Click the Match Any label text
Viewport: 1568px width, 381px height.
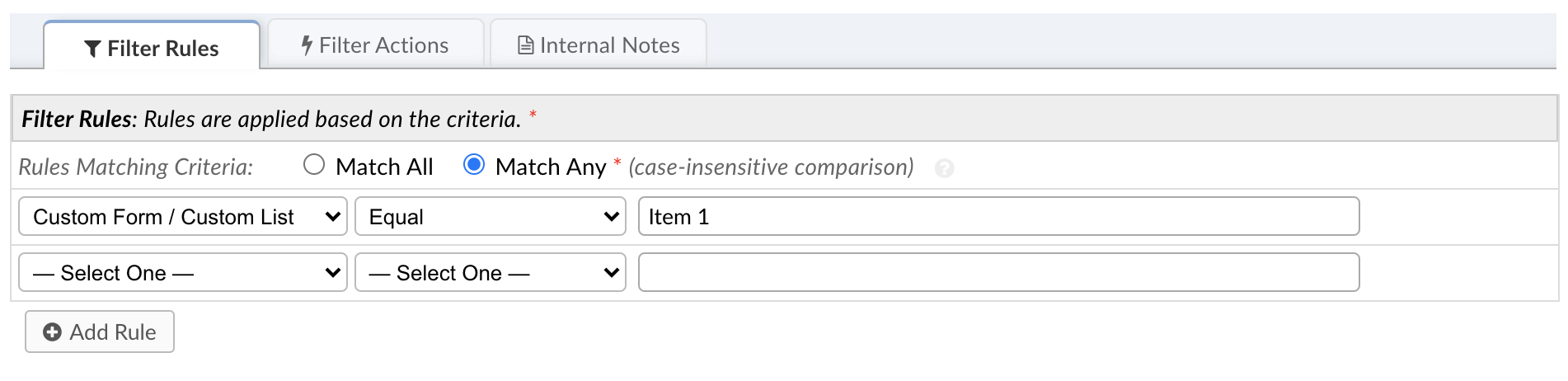[x=551, y=167]
